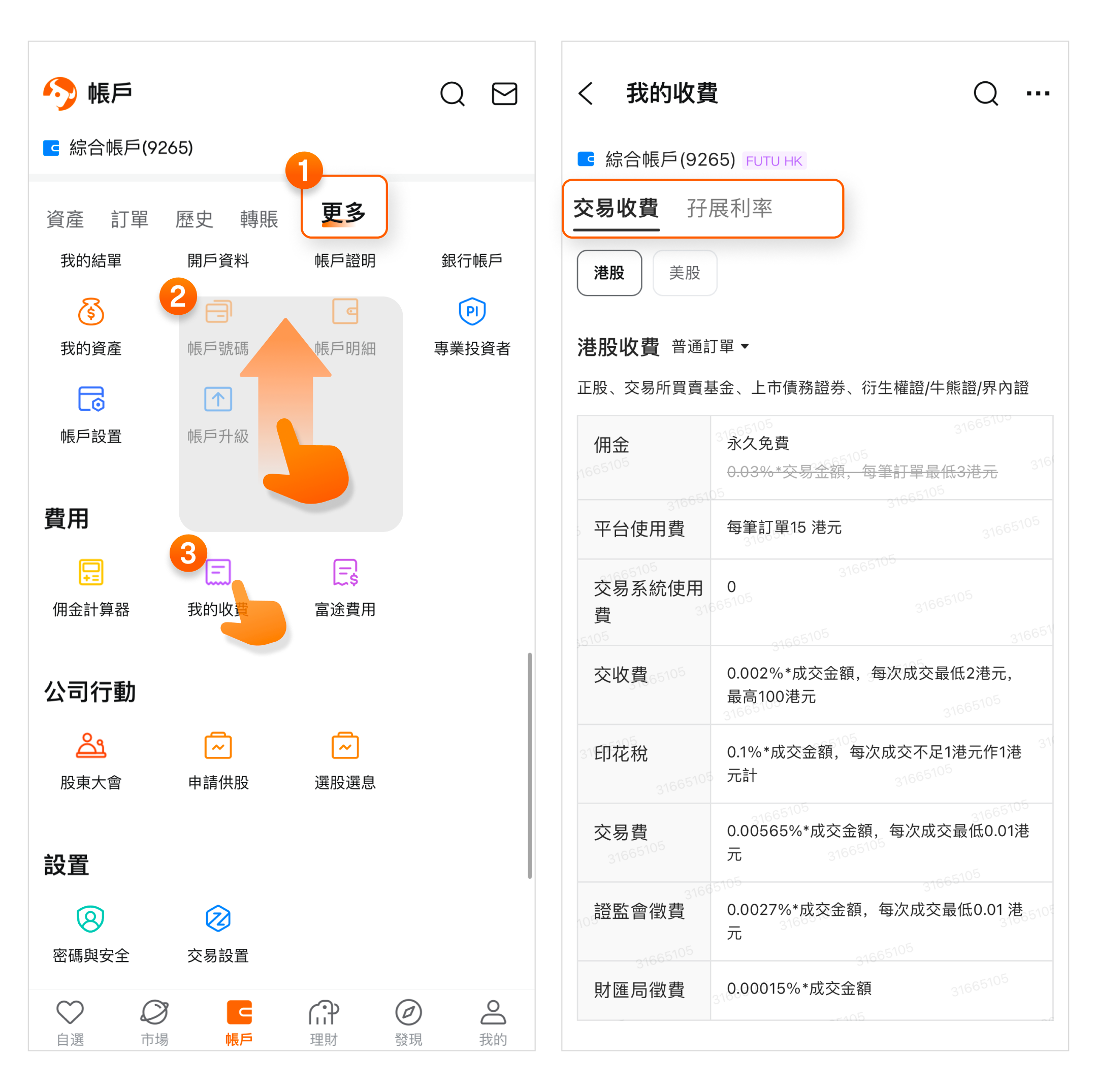Open 我的資產 money bag icon
The height and width of the screenshot is (1092, 1097).
coord(91,311)
